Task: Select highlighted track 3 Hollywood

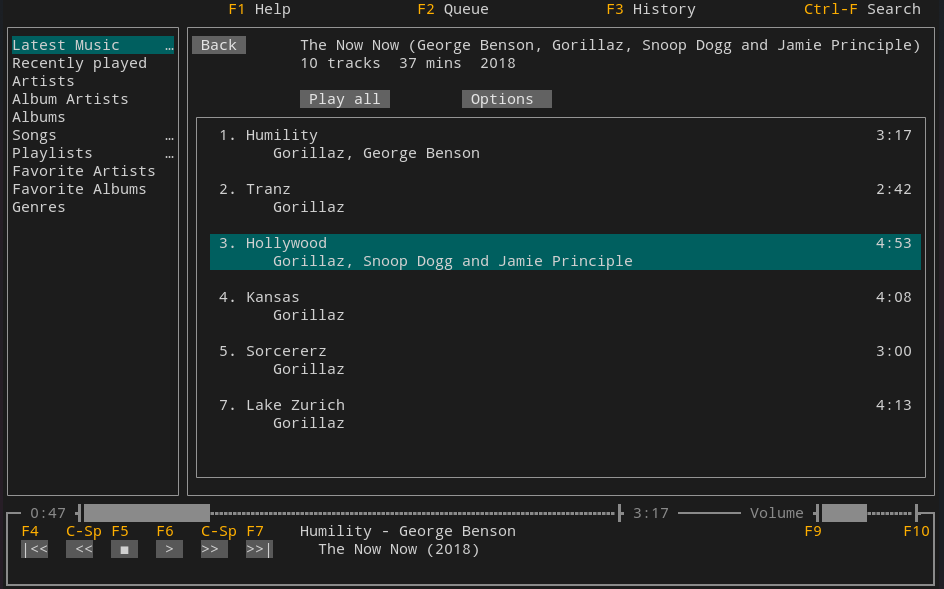Action: [565, 252]
